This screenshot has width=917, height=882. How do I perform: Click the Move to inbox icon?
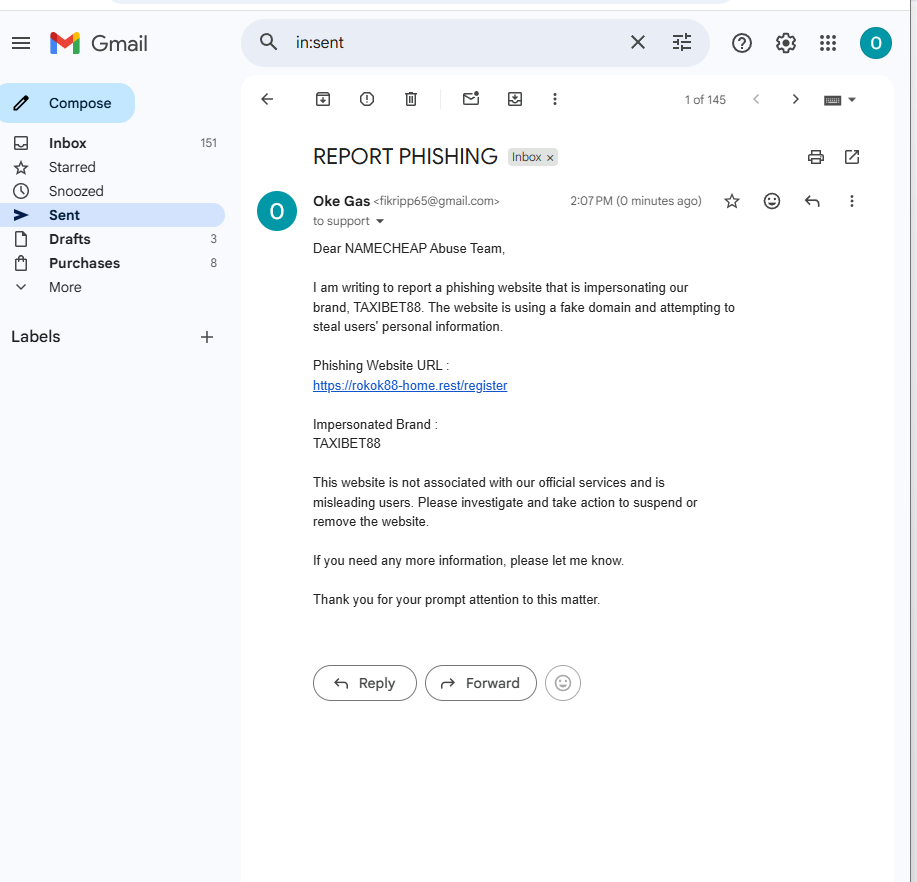tap(515, 99)
